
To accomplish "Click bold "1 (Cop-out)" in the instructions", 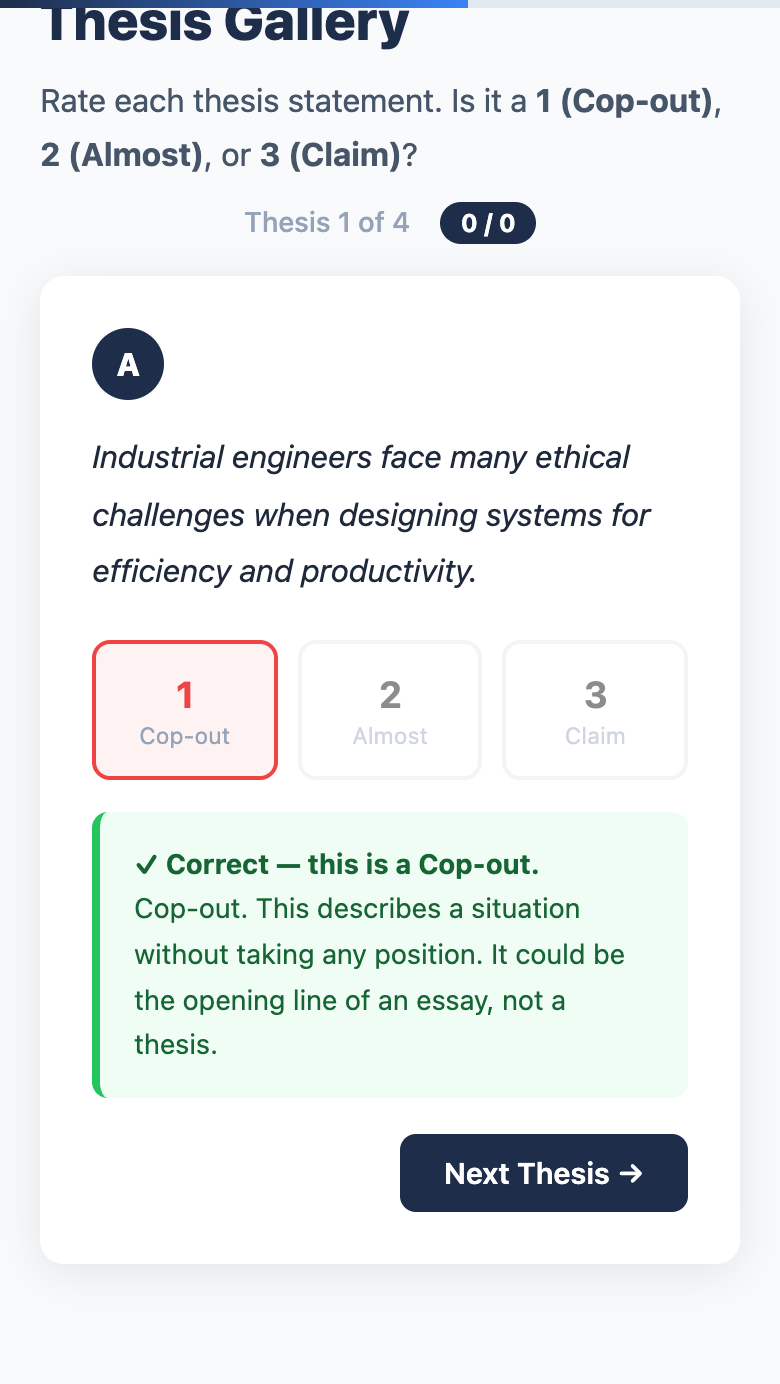I will [626, 102].
